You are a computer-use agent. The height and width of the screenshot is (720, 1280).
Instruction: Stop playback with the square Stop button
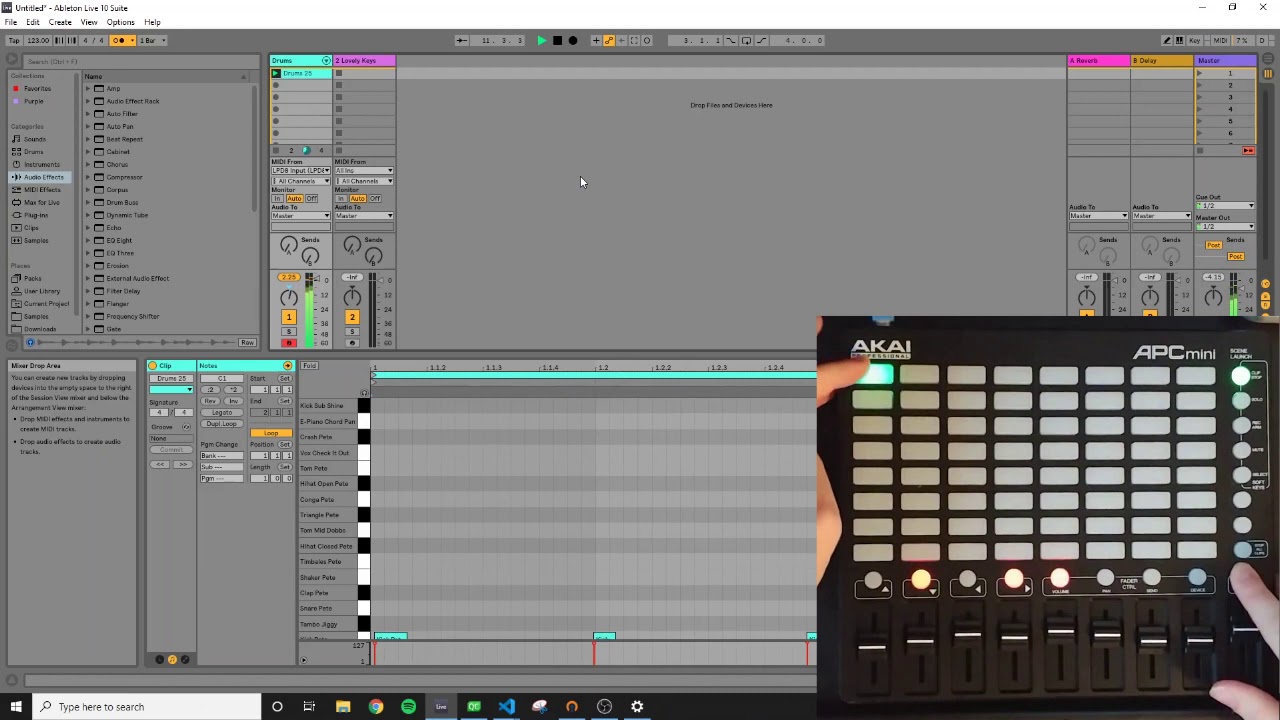point(557,40)
